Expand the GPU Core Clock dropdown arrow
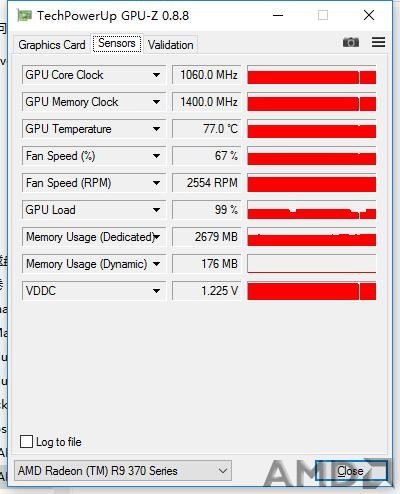This screenshot has width=400, height=494. coord(156,75)
